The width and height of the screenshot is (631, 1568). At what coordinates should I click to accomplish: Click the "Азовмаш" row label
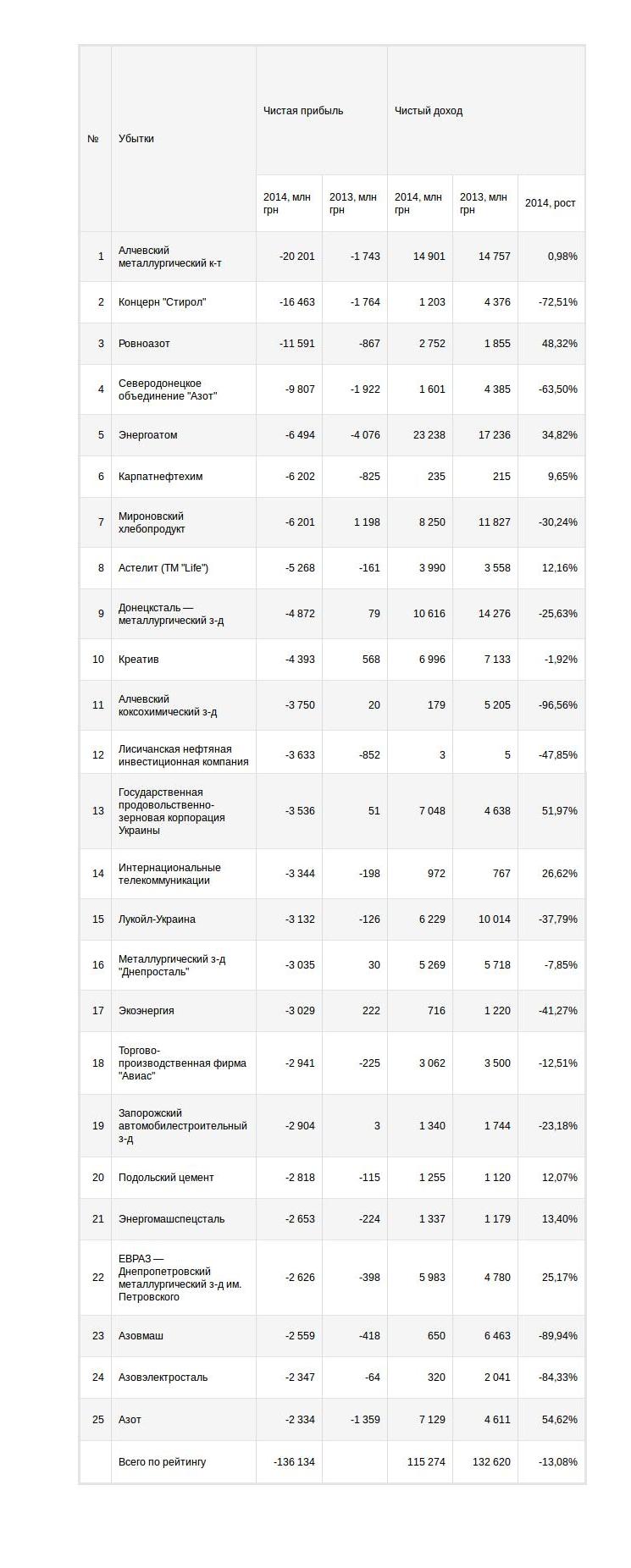(x=141, y=1336)
